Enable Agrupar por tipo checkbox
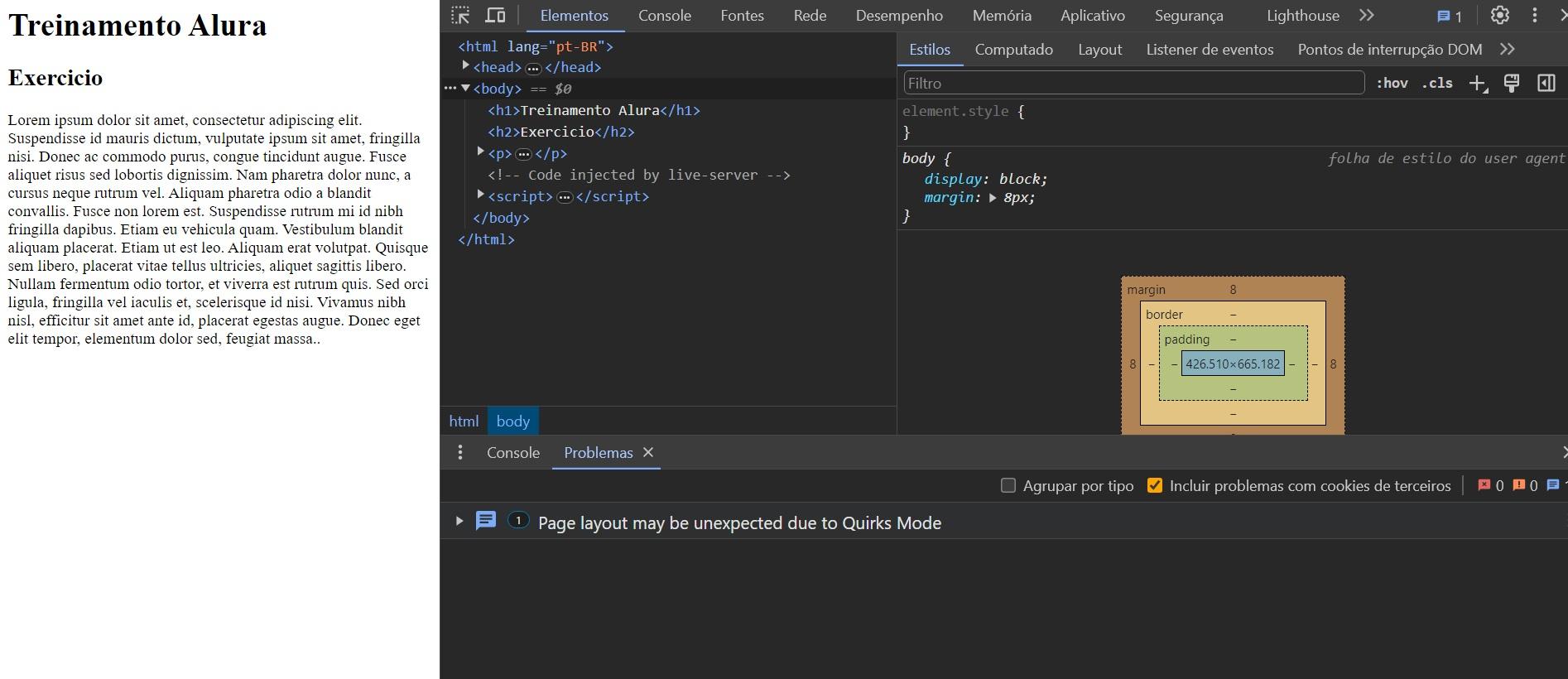Image resolution: width=1568 pixels, height=679 pixels. [x=1008, y=485]
